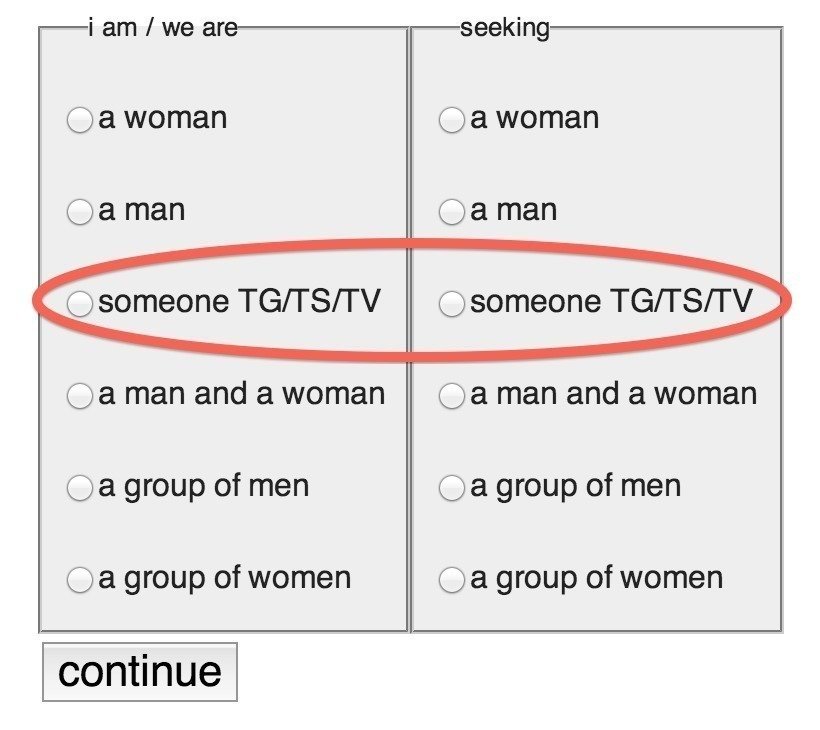Click the 'a woman' label text under seeking

click(535, 118)
